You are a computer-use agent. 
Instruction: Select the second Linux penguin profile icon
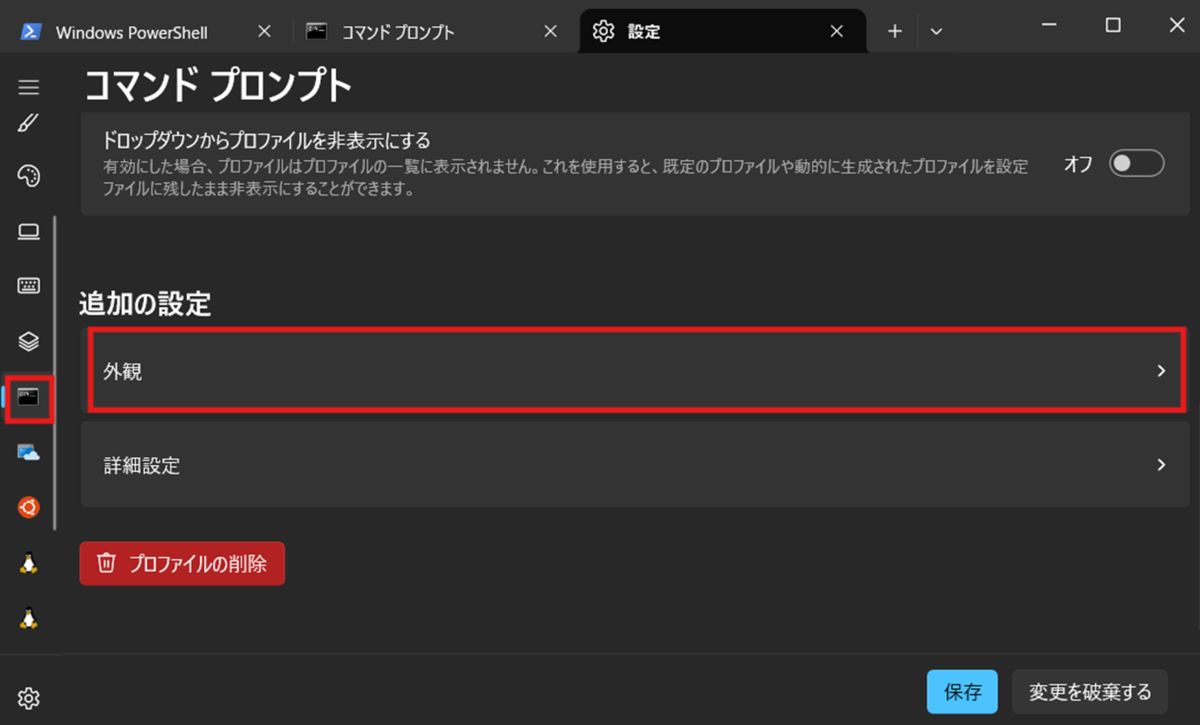click(x=29, y=618)
